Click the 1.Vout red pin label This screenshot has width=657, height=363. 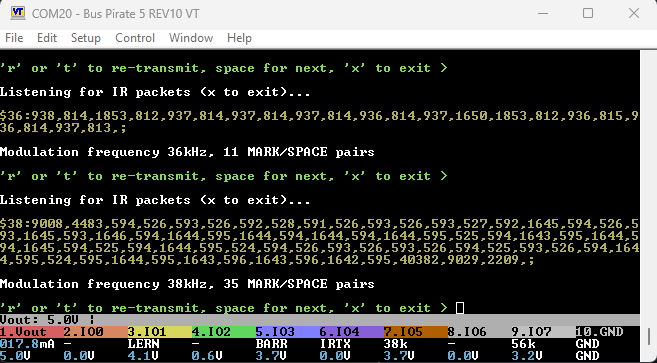32,332
